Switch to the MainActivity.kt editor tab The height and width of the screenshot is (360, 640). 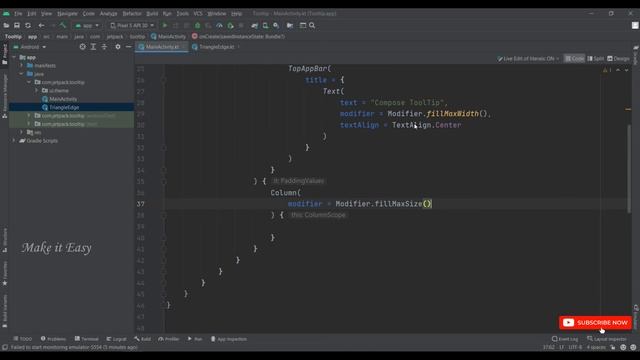coord(162,47)
